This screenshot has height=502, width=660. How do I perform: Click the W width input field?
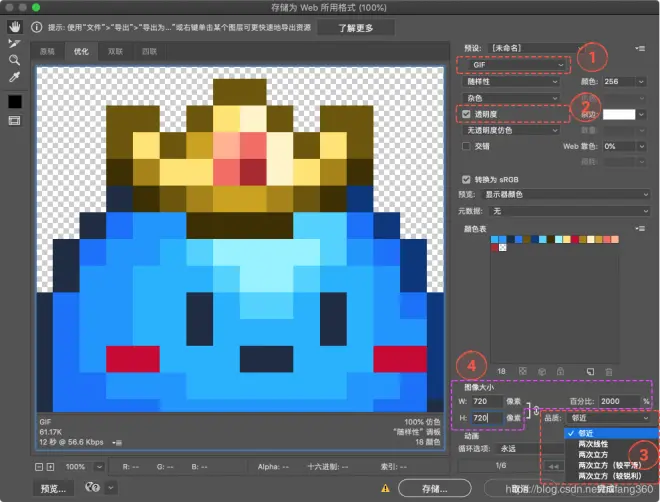coord(487,401)
